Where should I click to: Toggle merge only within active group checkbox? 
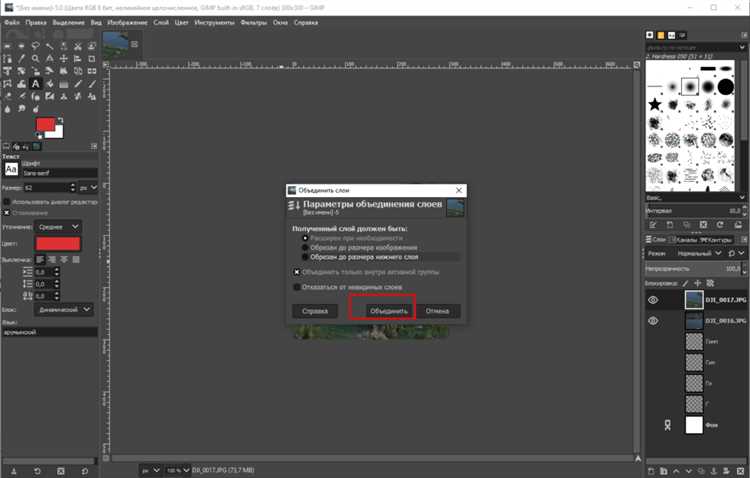(297, 272)
